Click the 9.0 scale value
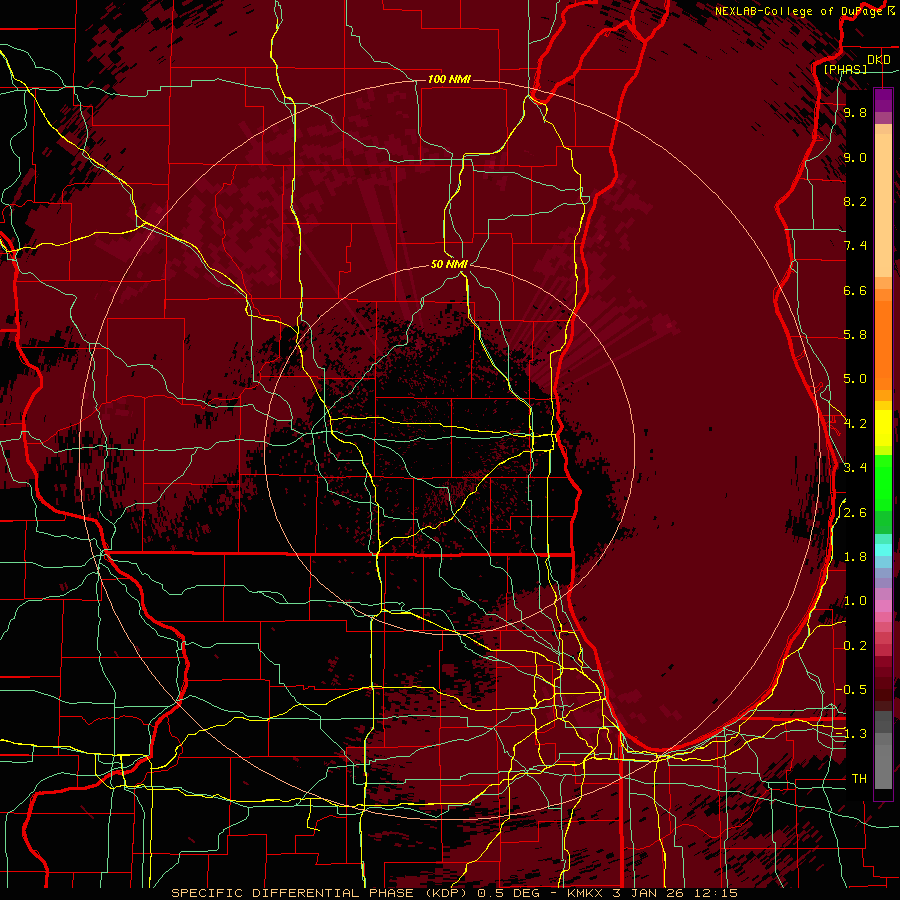 [x=855, y=157]
